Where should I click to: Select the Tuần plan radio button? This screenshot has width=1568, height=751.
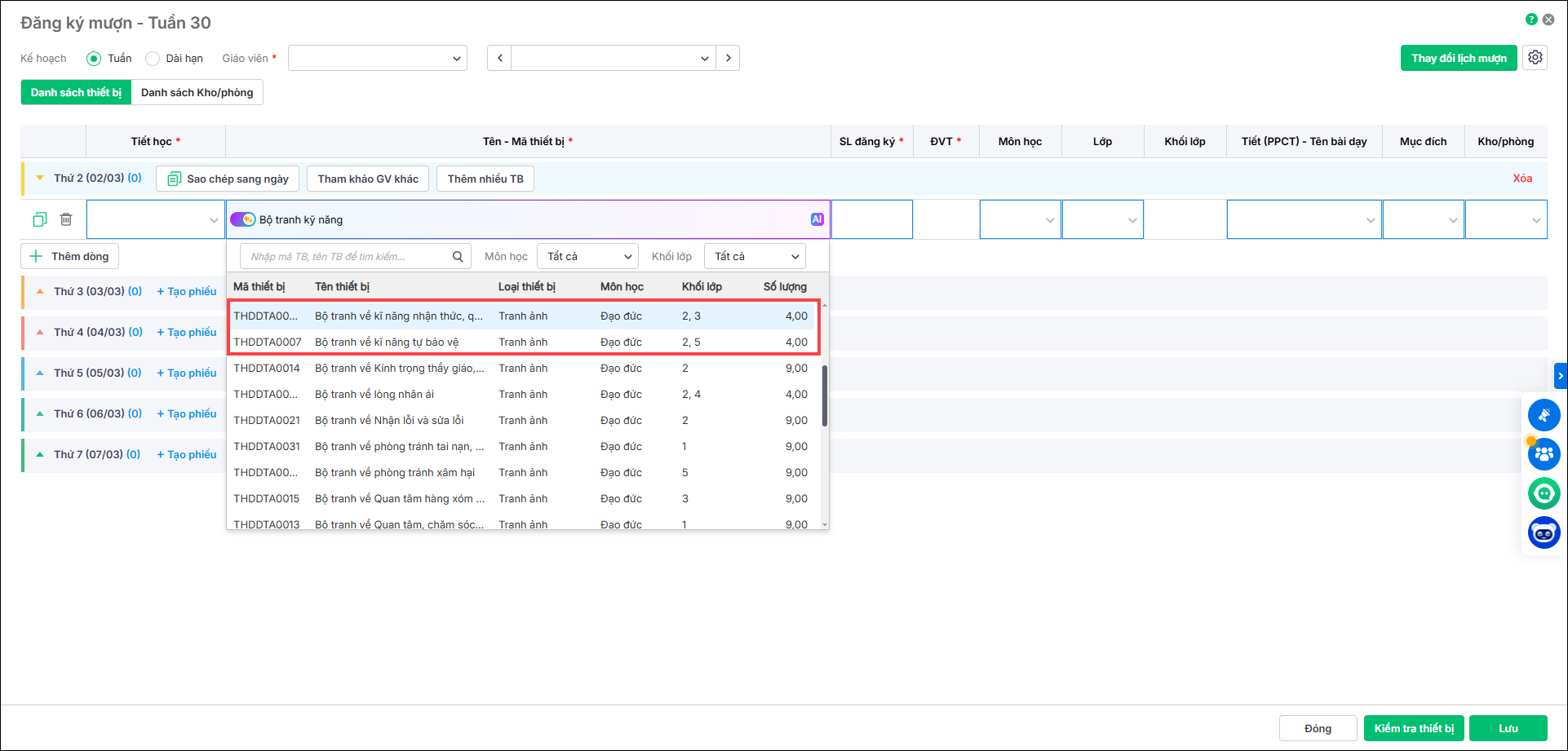point(94,59)
